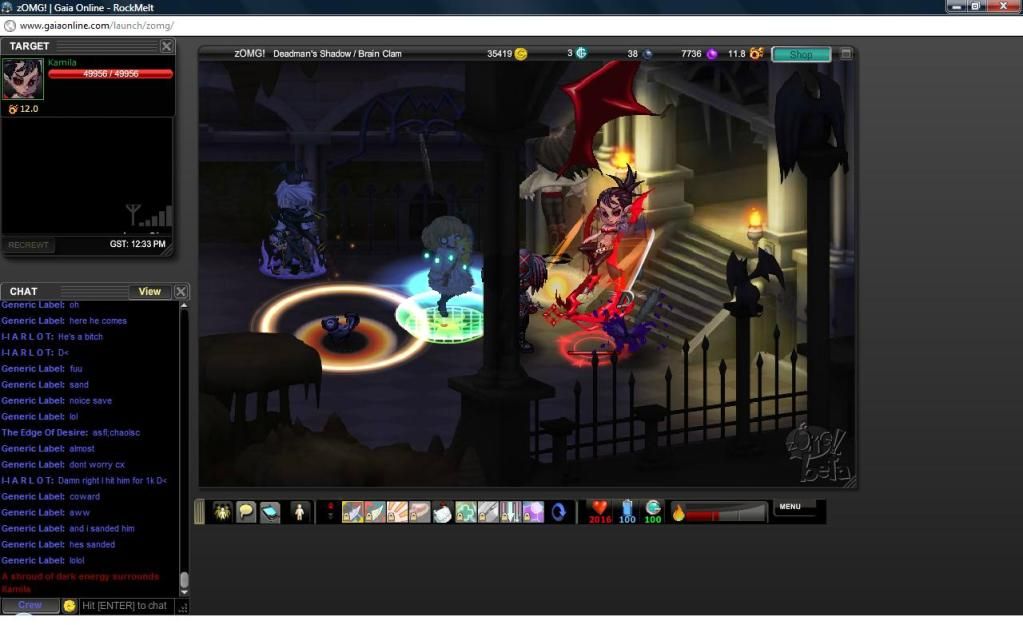
Task: Click the blonde avatar on green ring
Action: (x=447, y=267)
